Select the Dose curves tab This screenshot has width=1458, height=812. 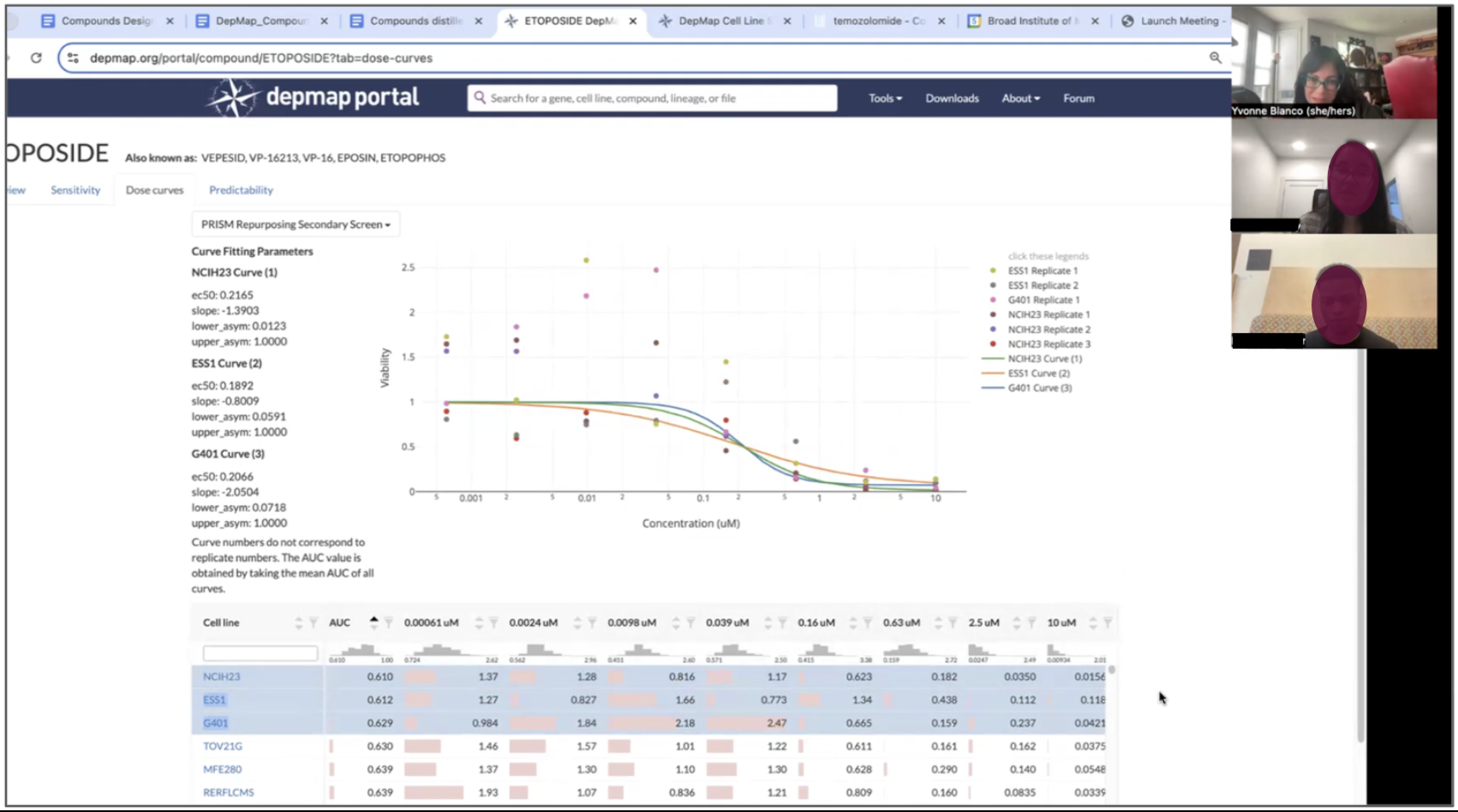coord(154,190)
